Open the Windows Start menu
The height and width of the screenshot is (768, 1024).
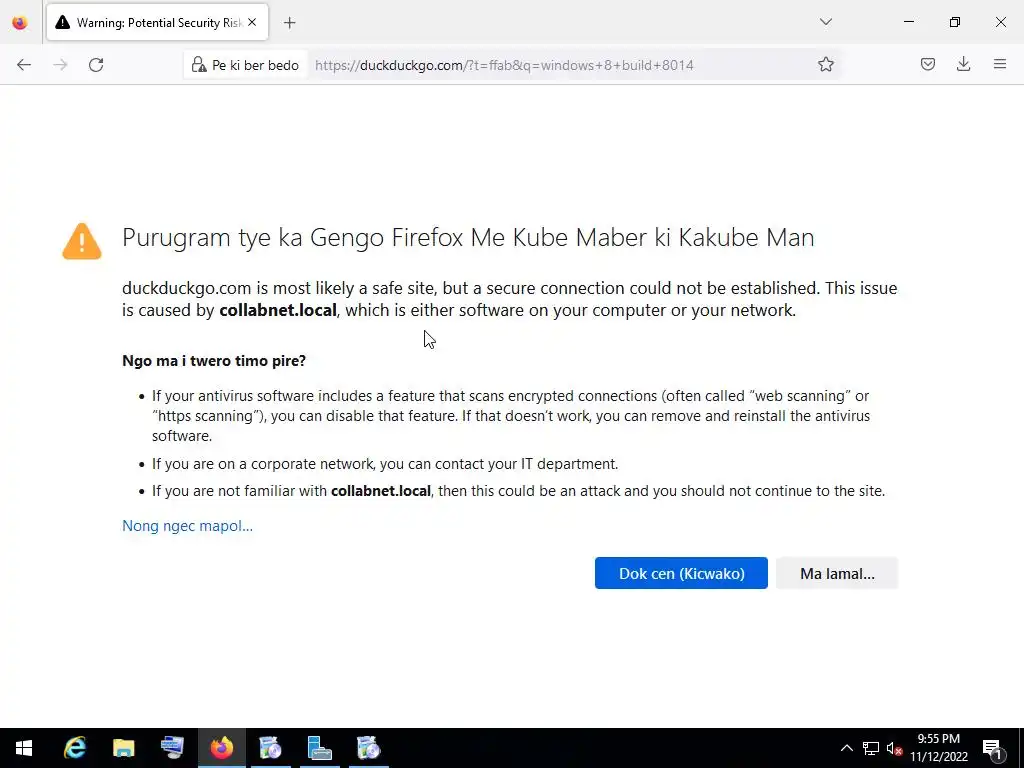[24, 748]
